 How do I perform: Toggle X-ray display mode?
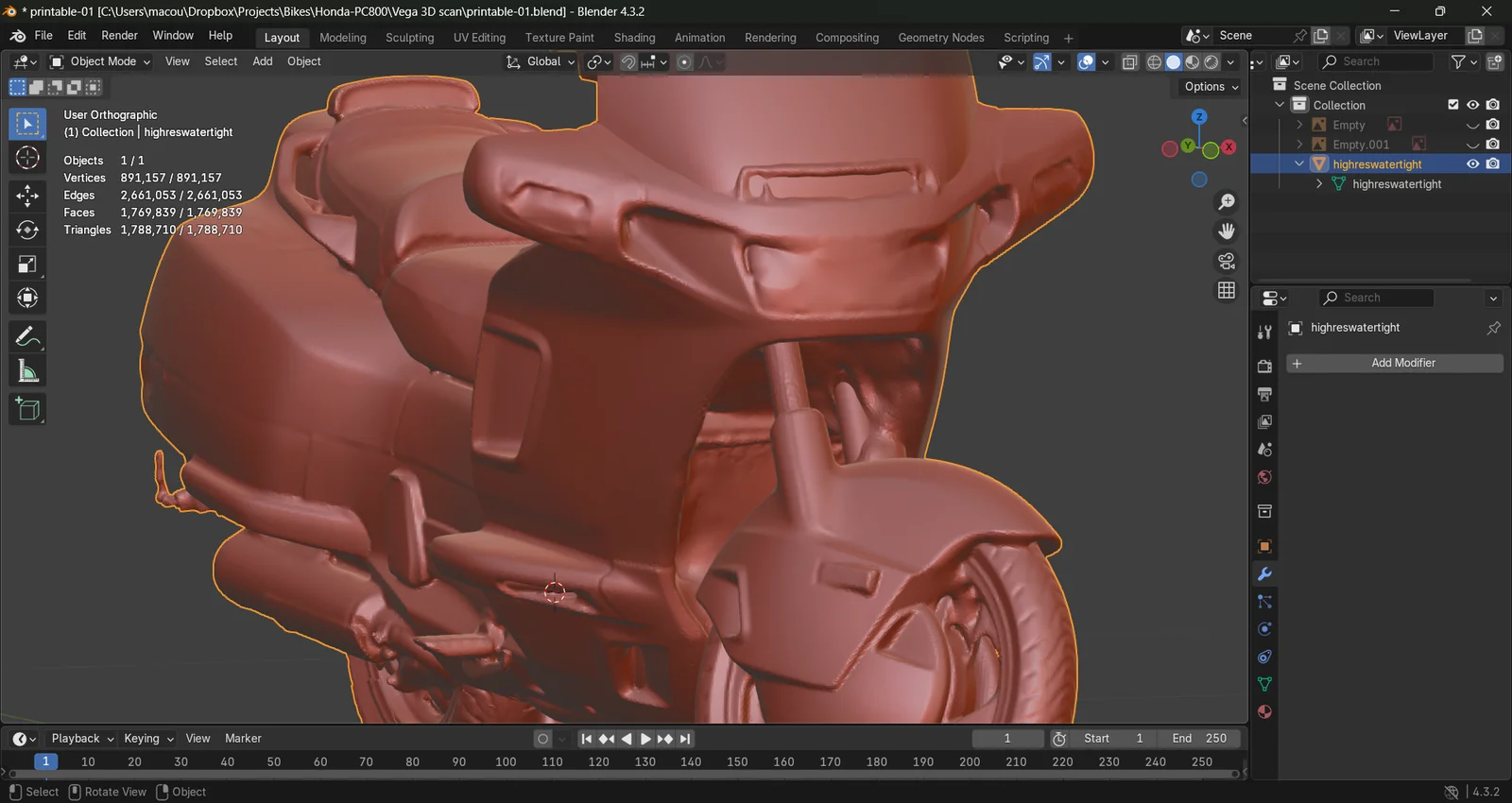[1129, 62]
